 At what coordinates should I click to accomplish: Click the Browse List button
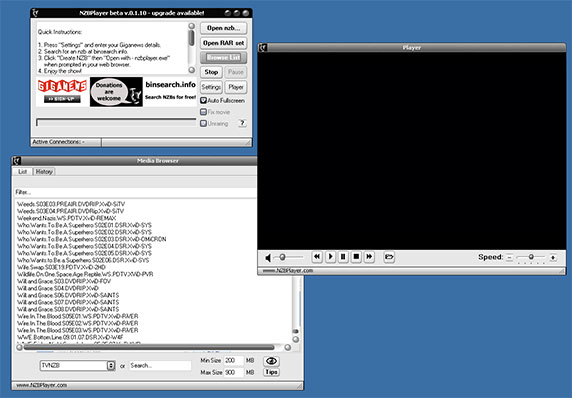pos(224,58)
